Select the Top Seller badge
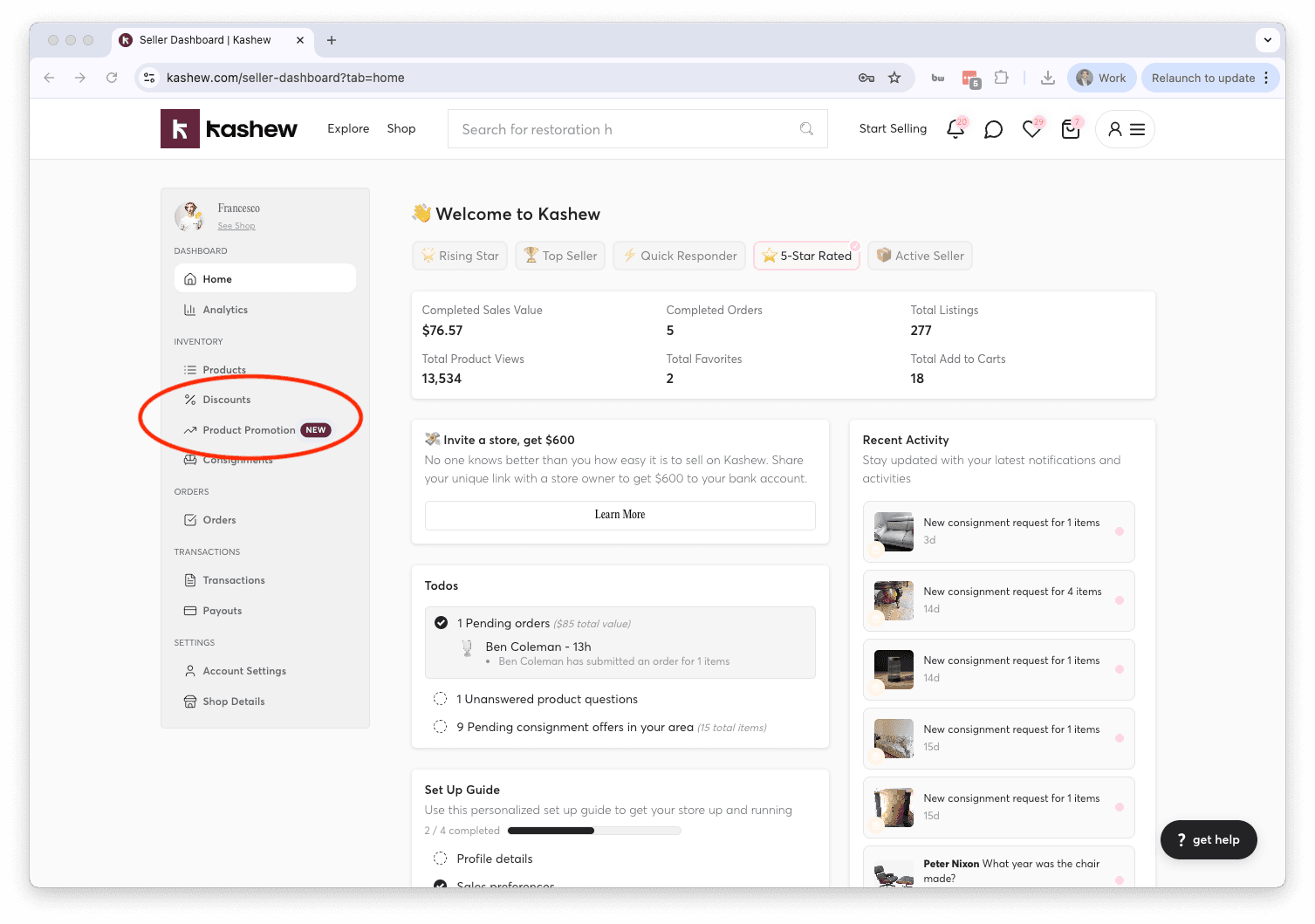Viewport: 1315px width, 924px height. pos(560,256)
